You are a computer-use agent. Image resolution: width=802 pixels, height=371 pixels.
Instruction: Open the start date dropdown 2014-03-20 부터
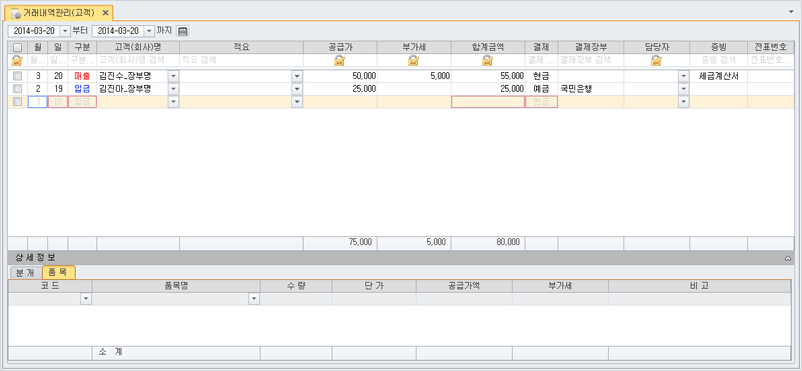(x=65, y=31)
